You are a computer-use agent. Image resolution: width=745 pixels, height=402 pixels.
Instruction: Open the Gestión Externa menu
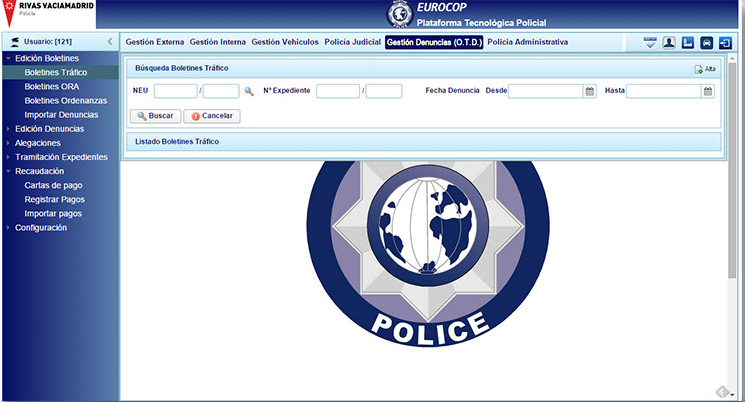coord(154,42)
